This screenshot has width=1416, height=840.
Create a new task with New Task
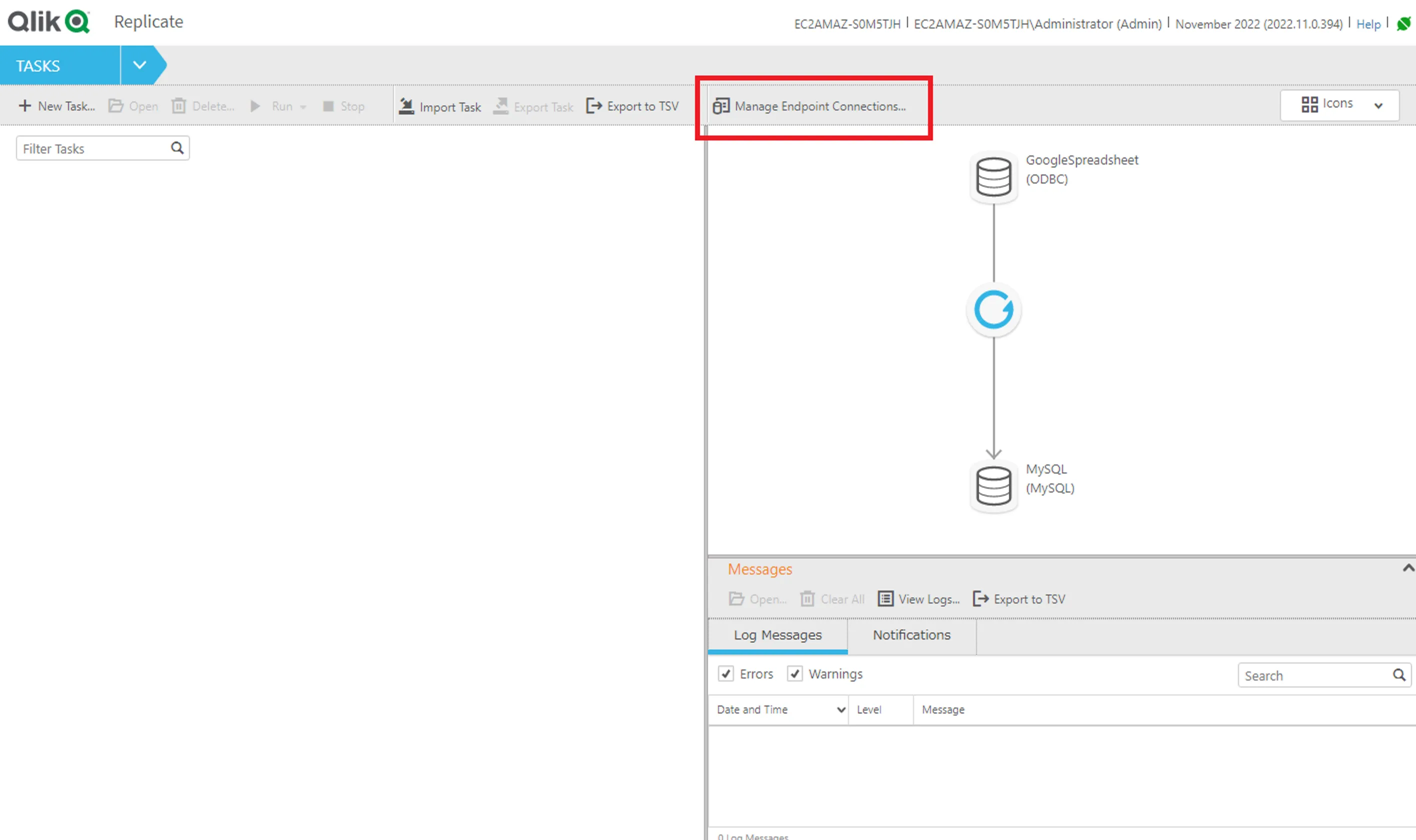[x=56, y=106]
